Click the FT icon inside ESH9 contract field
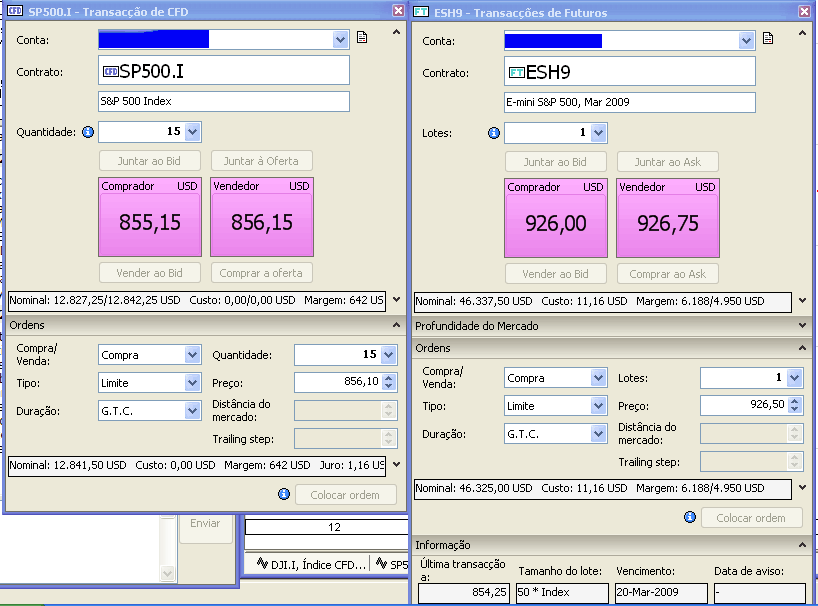This screenshot has width=818, height=606. 517,72
